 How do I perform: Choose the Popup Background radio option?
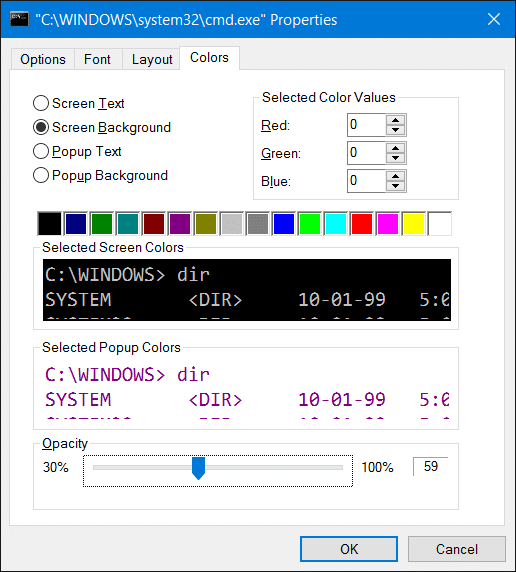100,175
